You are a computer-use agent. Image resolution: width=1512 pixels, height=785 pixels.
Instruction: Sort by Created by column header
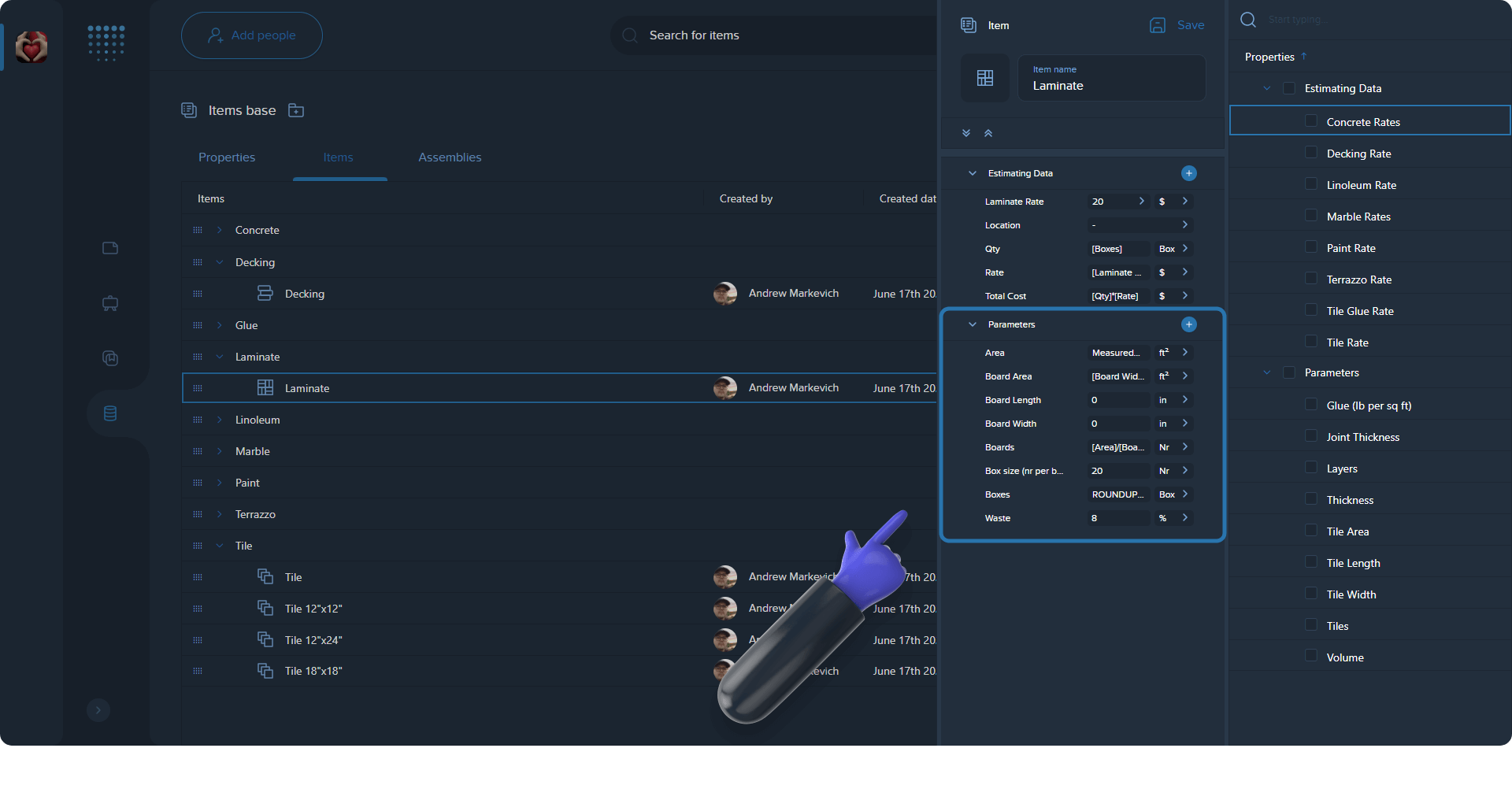pos(746,198)
